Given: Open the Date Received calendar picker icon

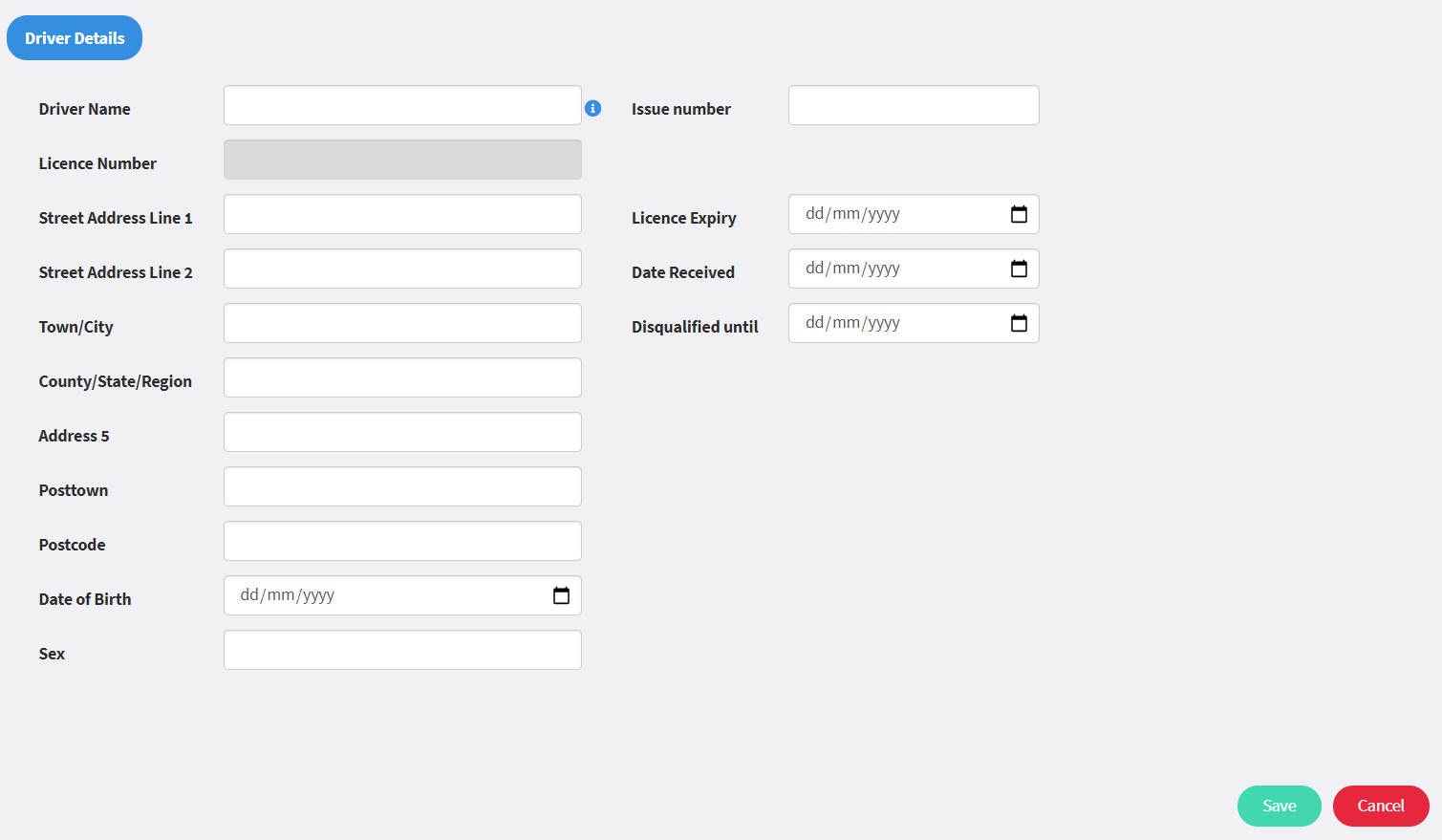Looking at the screenshot, I should coord(1019,269).
